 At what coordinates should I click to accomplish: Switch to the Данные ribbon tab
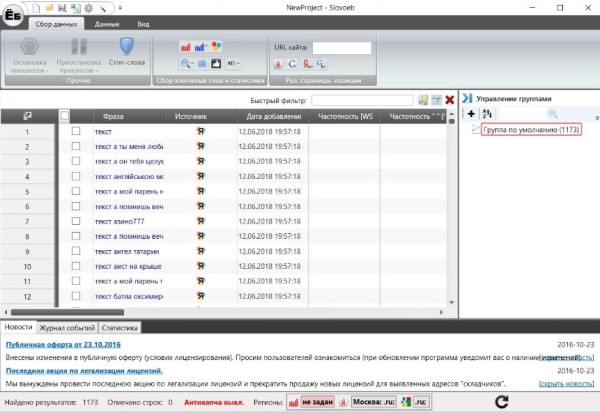(107, 24)
